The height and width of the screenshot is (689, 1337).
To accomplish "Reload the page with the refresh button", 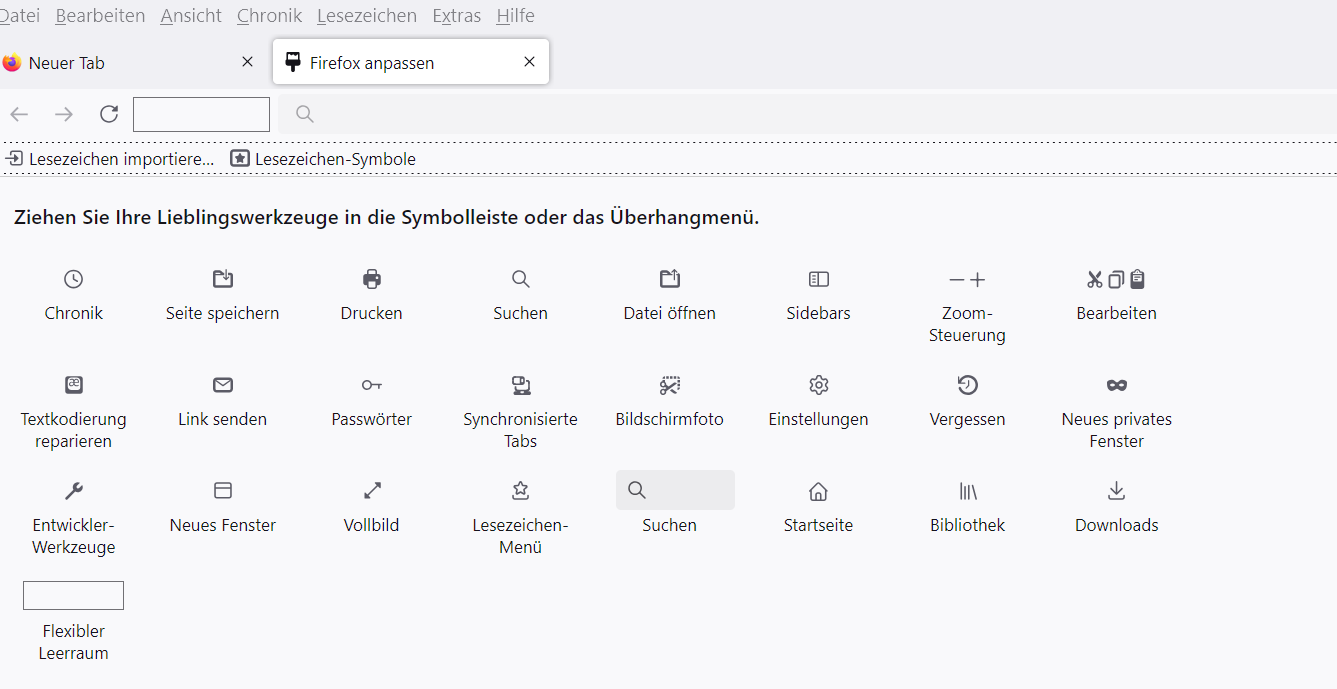I will click(x=109, y=115).
